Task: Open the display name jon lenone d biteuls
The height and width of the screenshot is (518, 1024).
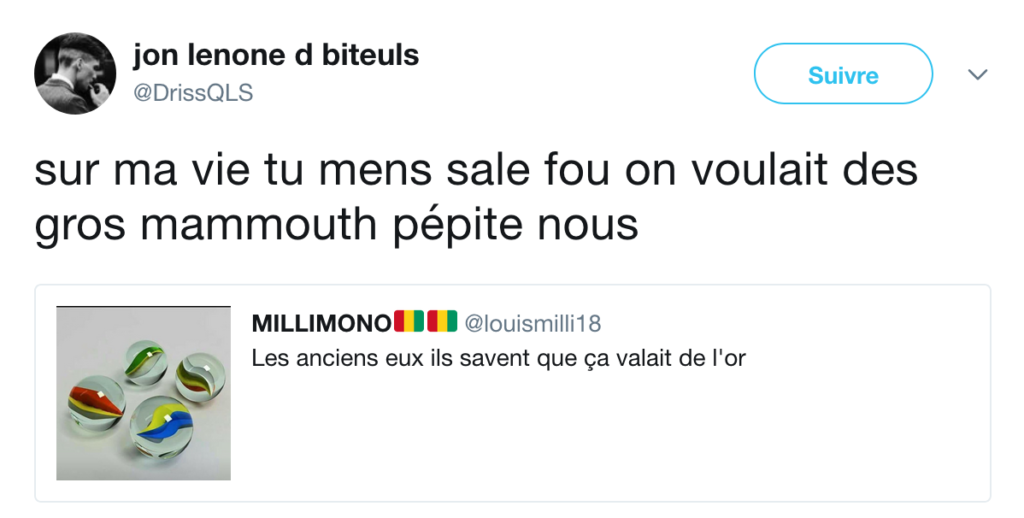Action: [275, 56]
